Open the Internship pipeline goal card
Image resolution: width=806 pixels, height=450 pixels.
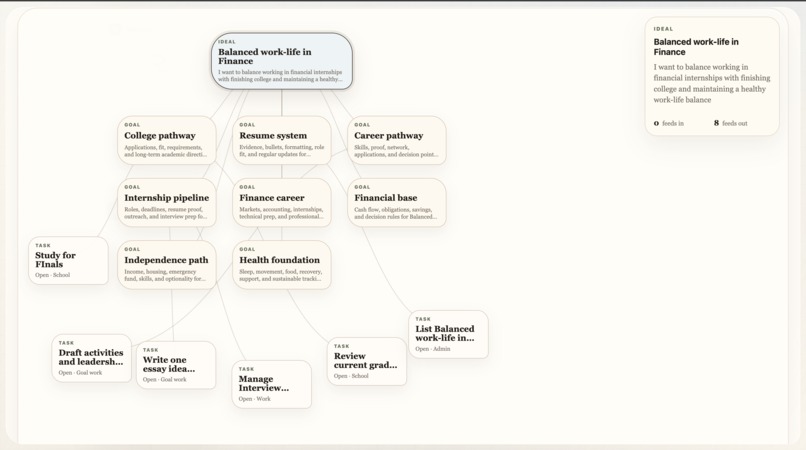coord(167,203)
